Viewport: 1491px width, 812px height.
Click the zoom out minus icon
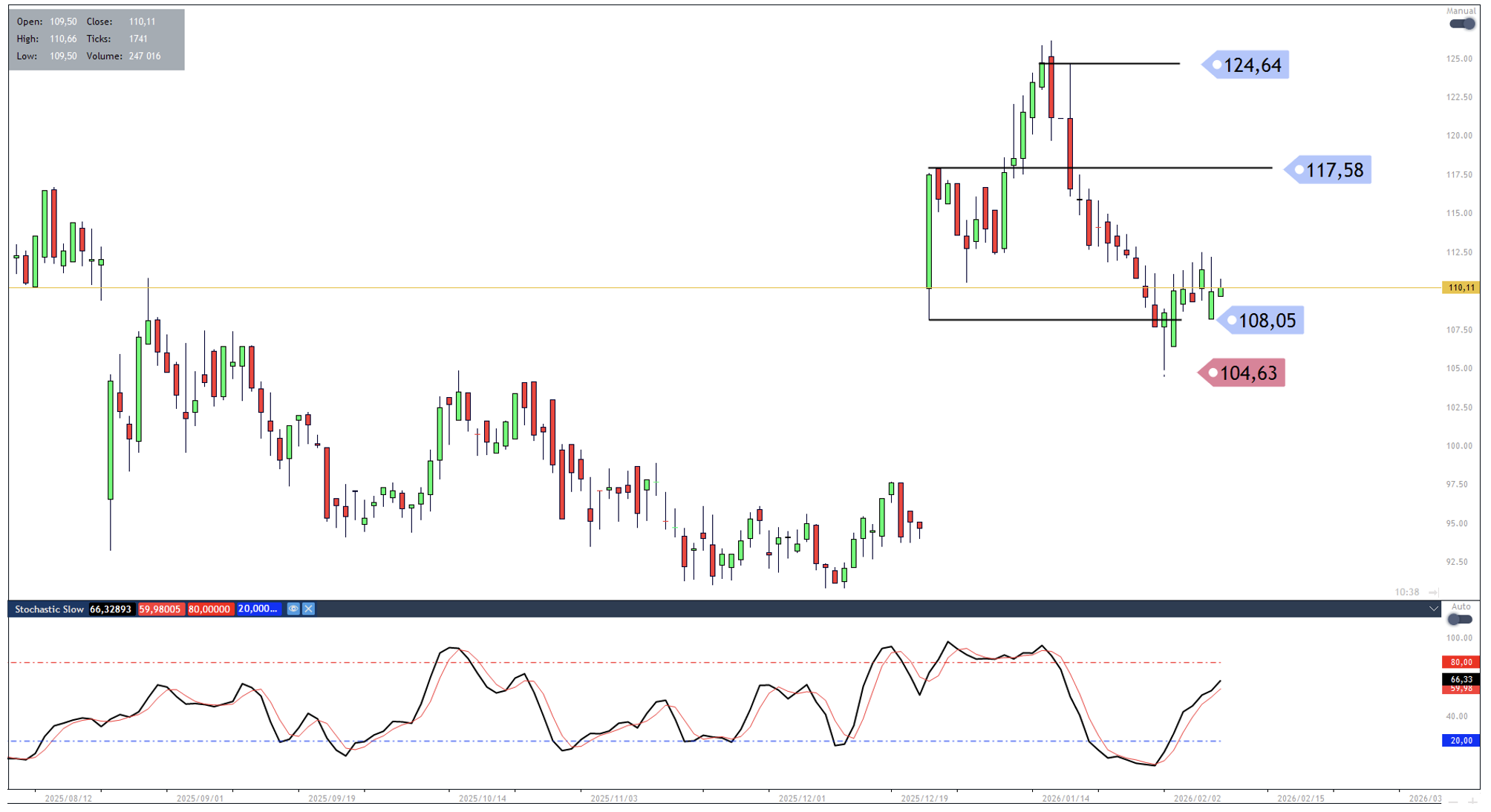tap(1453, 801)
